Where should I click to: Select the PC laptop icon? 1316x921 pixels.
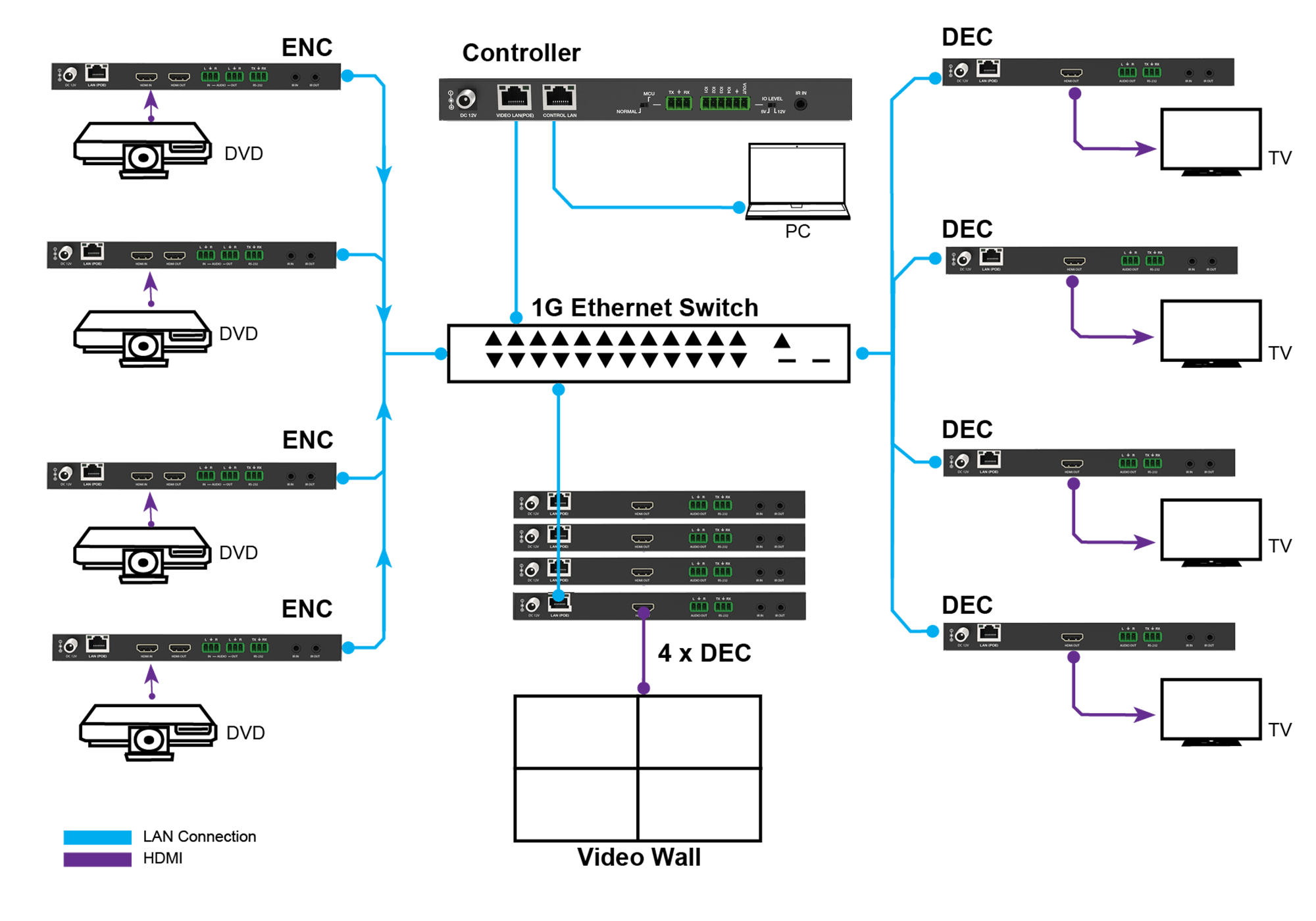tap(797, 182)
